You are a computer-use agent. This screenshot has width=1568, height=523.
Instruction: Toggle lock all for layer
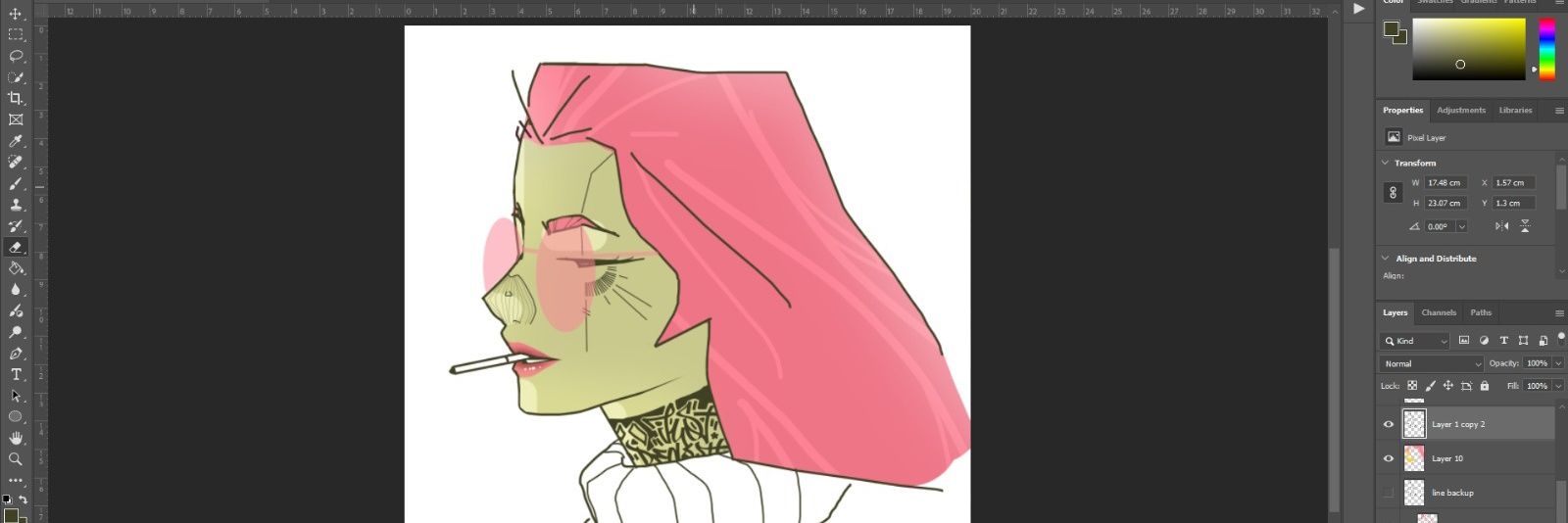point(1484,386)
